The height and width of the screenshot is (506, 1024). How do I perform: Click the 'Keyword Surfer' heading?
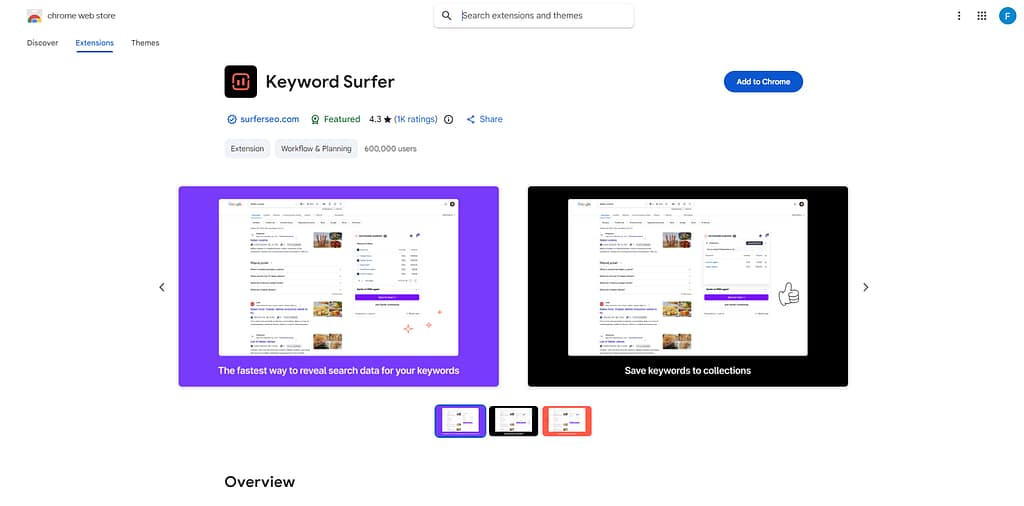tap(330, 82)
